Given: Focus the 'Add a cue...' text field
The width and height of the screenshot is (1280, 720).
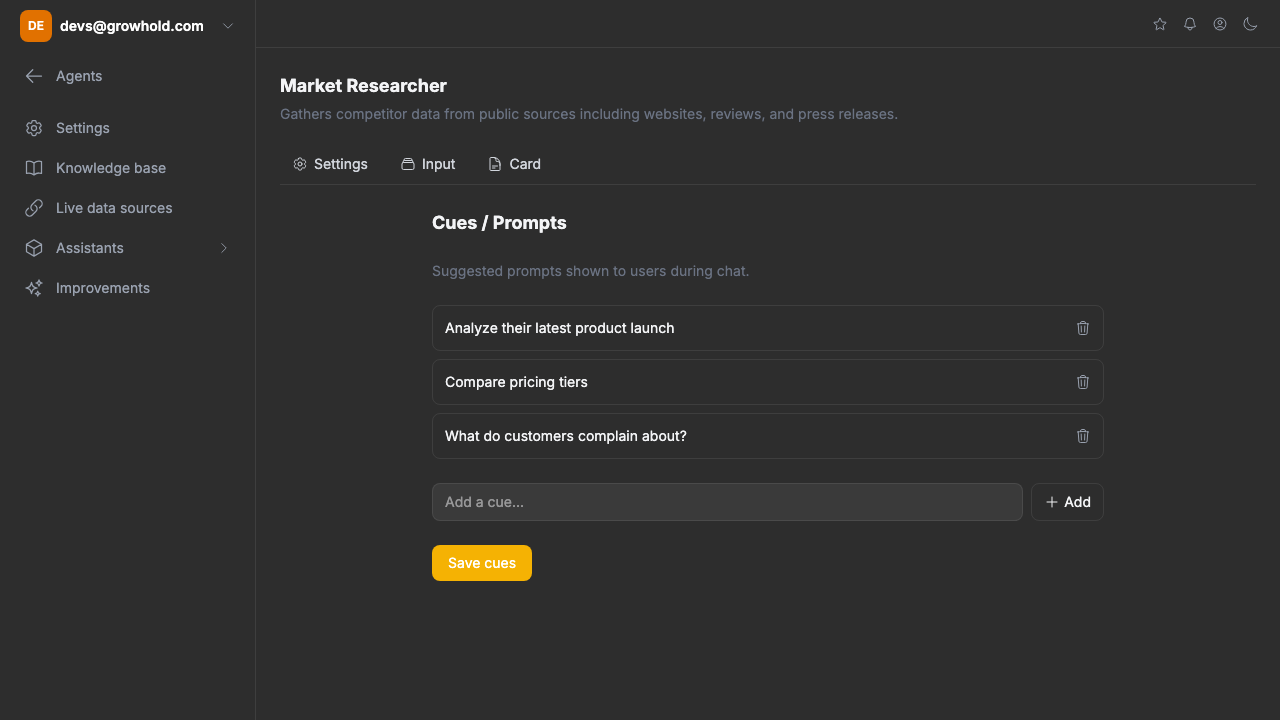Looking at the screenshot, I should (x=727, y=502).
